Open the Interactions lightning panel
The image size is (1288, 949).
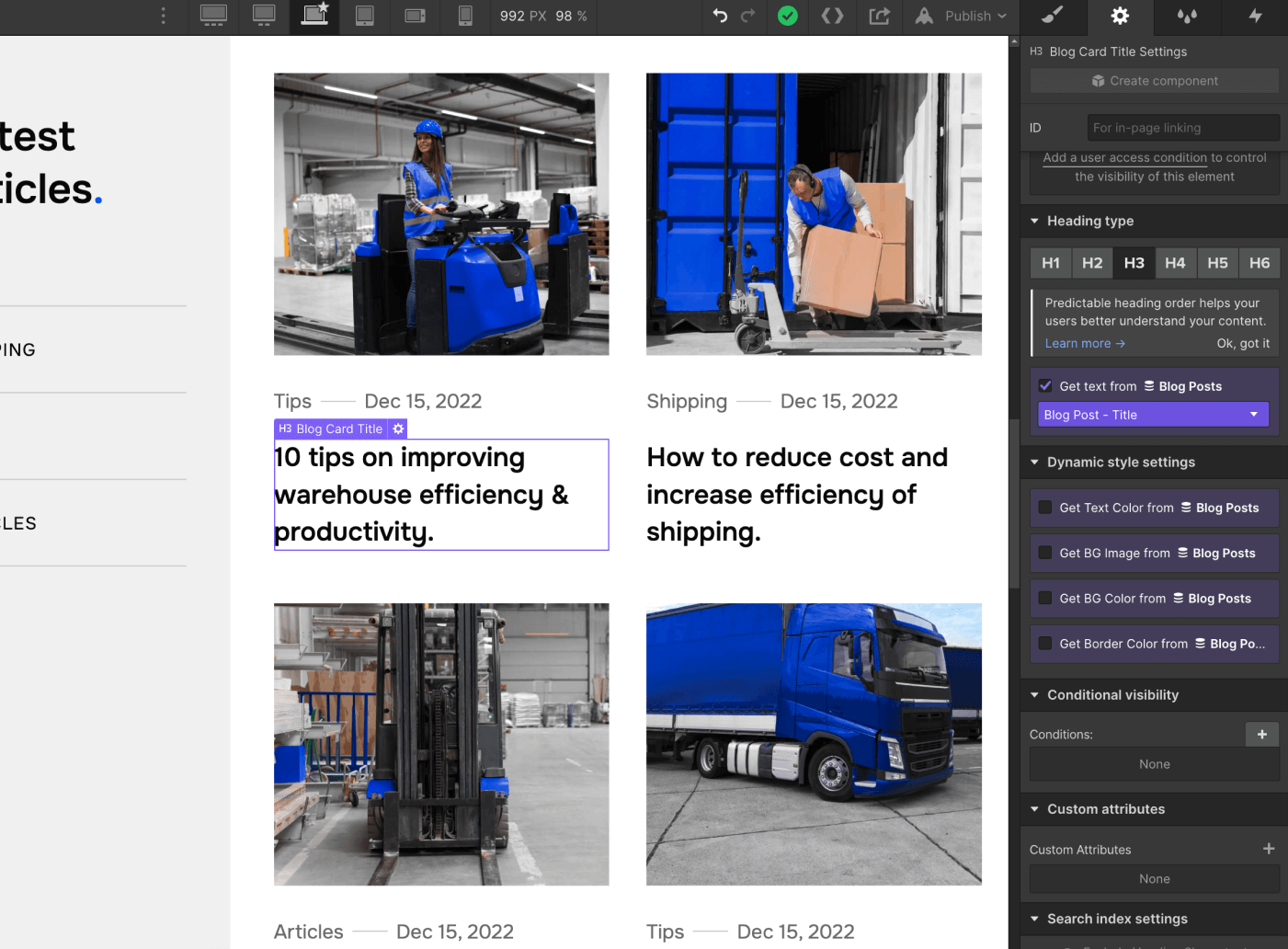point(1254,16)
